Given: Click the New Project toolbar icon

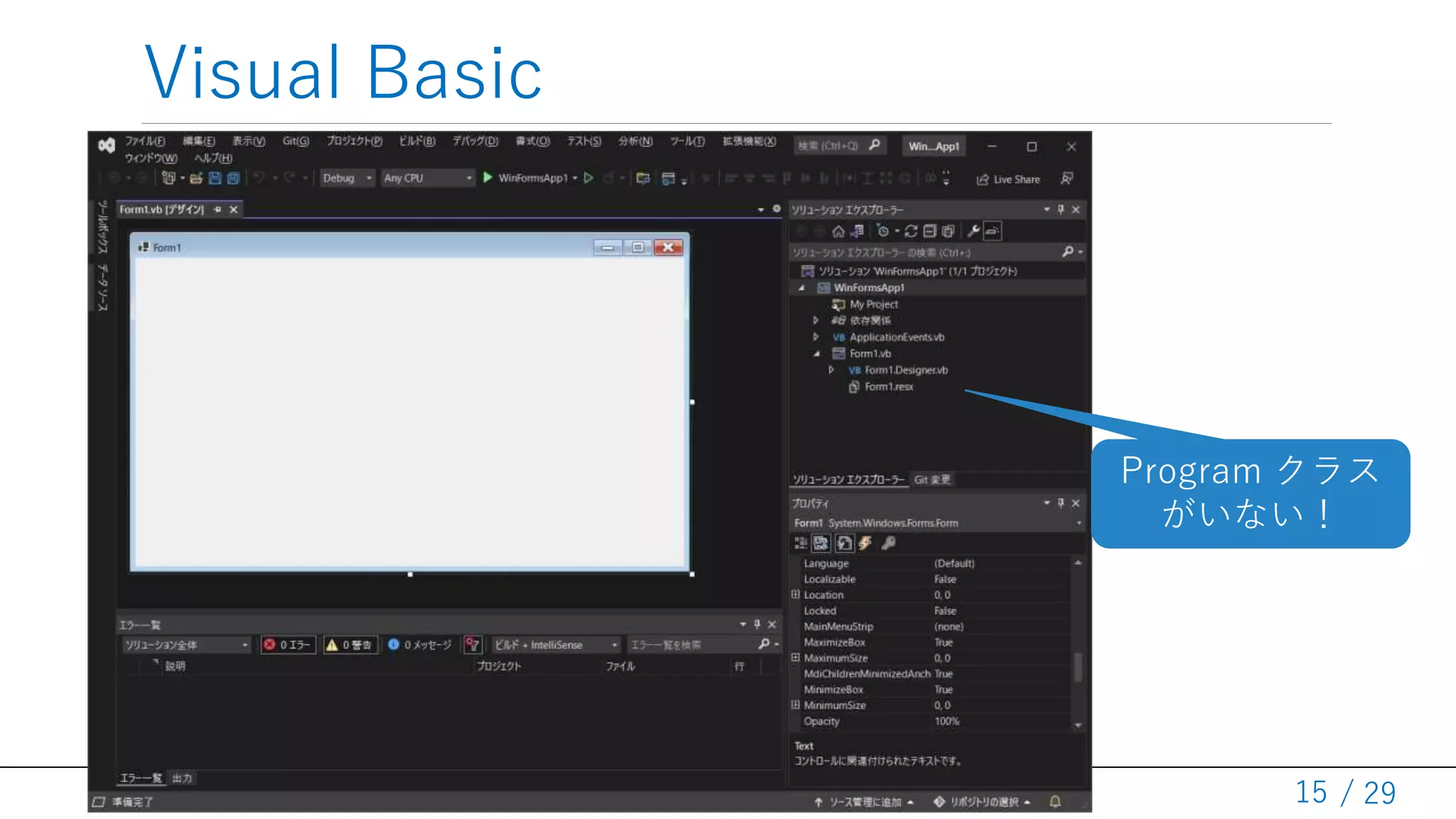Looking at the screenshot, I should [168, 178].
